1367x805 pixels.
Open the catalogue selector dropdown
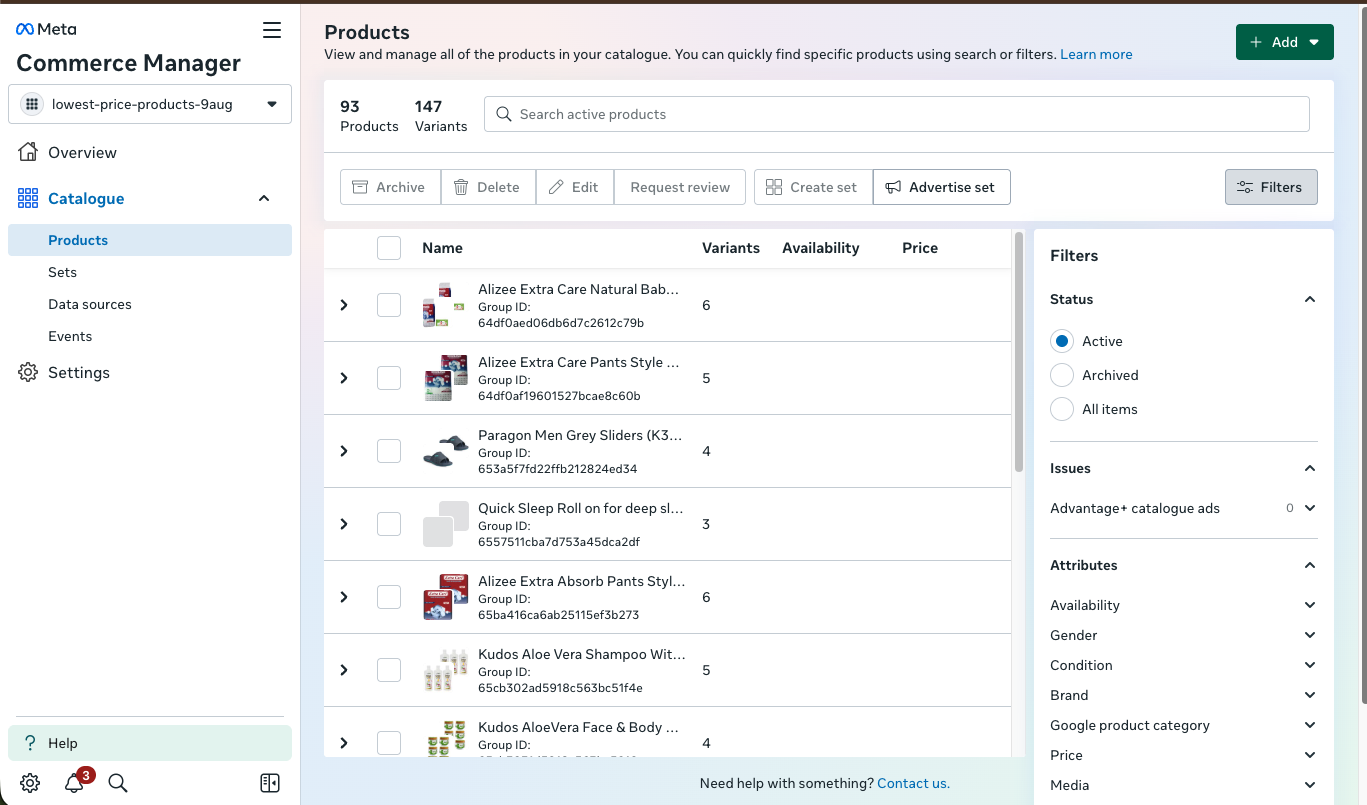tap(150, 104)
